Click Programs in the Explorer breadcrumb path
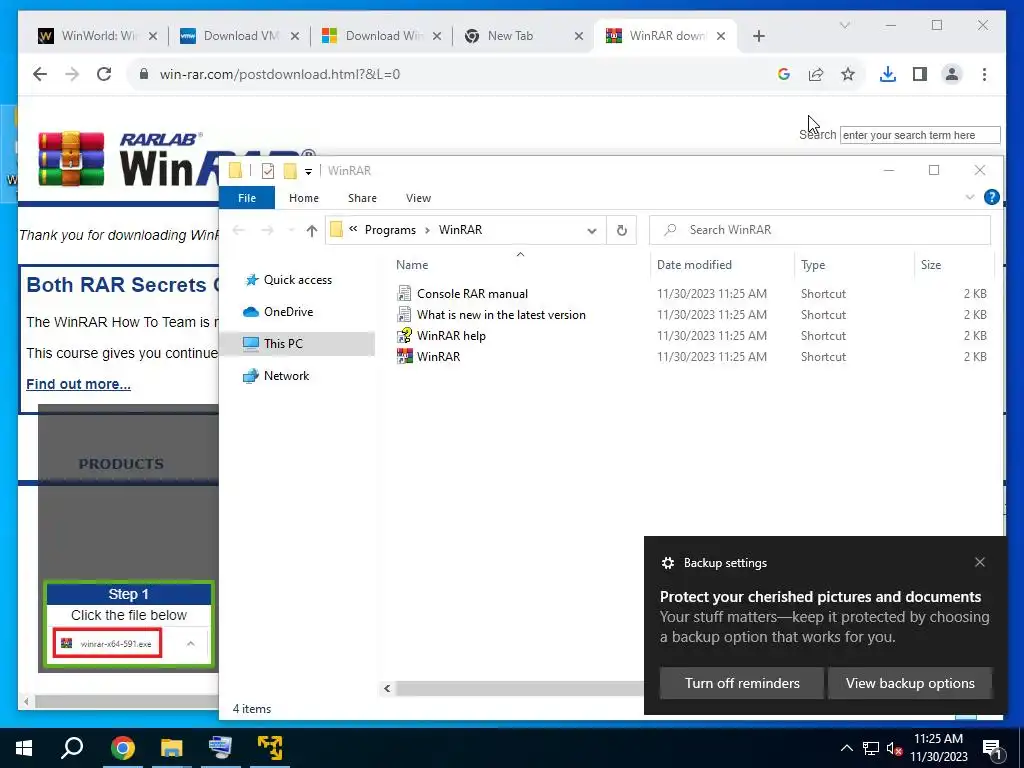This screenshot has height=768, width=1024. [x=390, y=230]
